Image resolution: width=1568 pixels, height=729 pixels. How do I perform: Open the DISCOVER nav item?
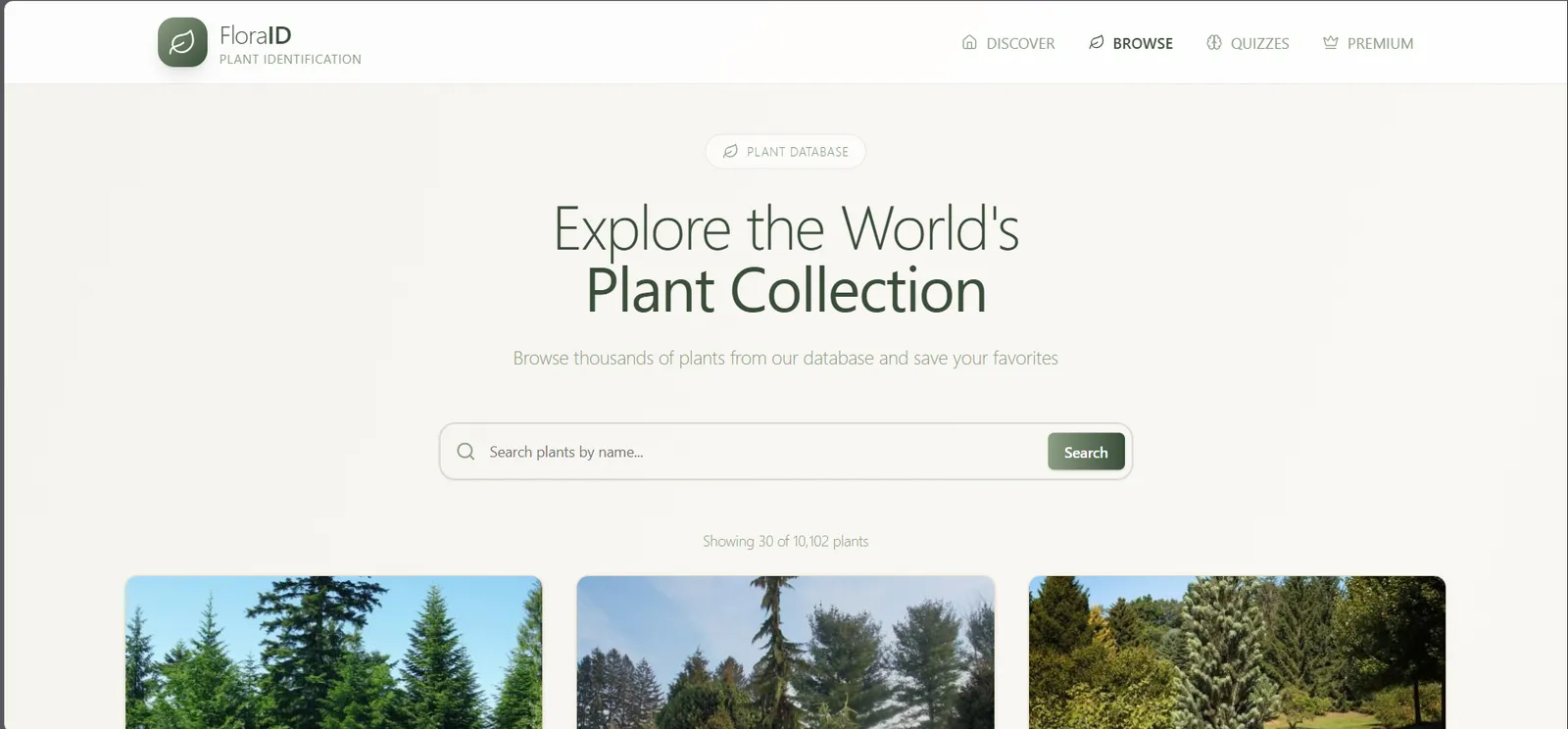point(1008,43)
